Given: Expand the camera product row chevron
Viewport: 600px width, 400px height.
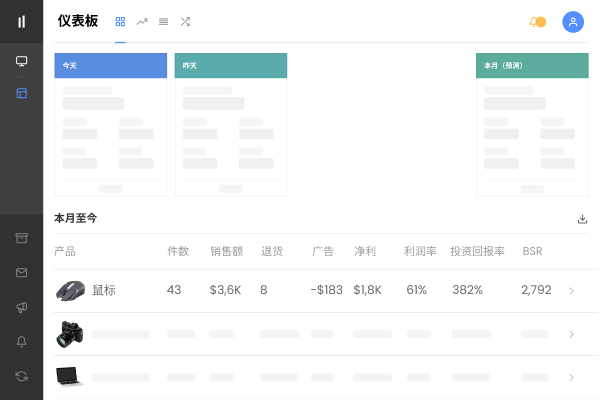Looking at the screenshot, I should click(x=571, y=334).
